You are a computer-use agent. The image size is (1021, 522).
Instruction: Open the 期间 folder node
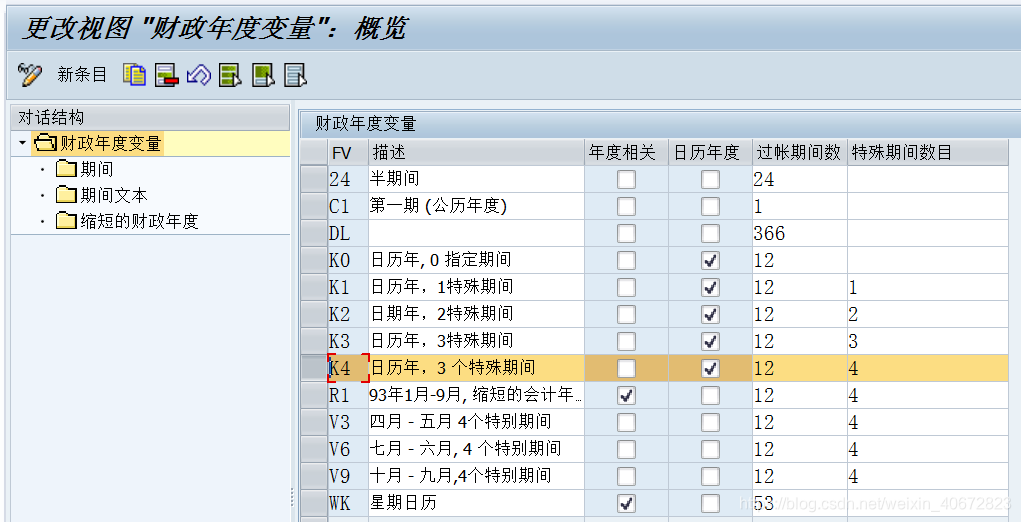pyautogui.click(x=96, y=169)
